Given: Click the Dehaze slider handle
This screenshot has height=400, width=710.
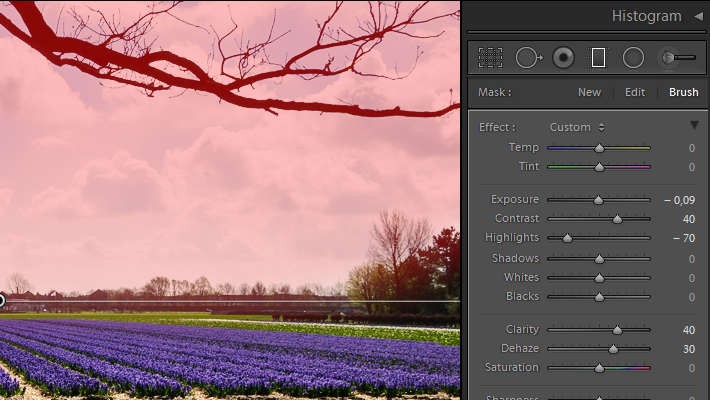Looking at the screenshot, I should (613, 349).
